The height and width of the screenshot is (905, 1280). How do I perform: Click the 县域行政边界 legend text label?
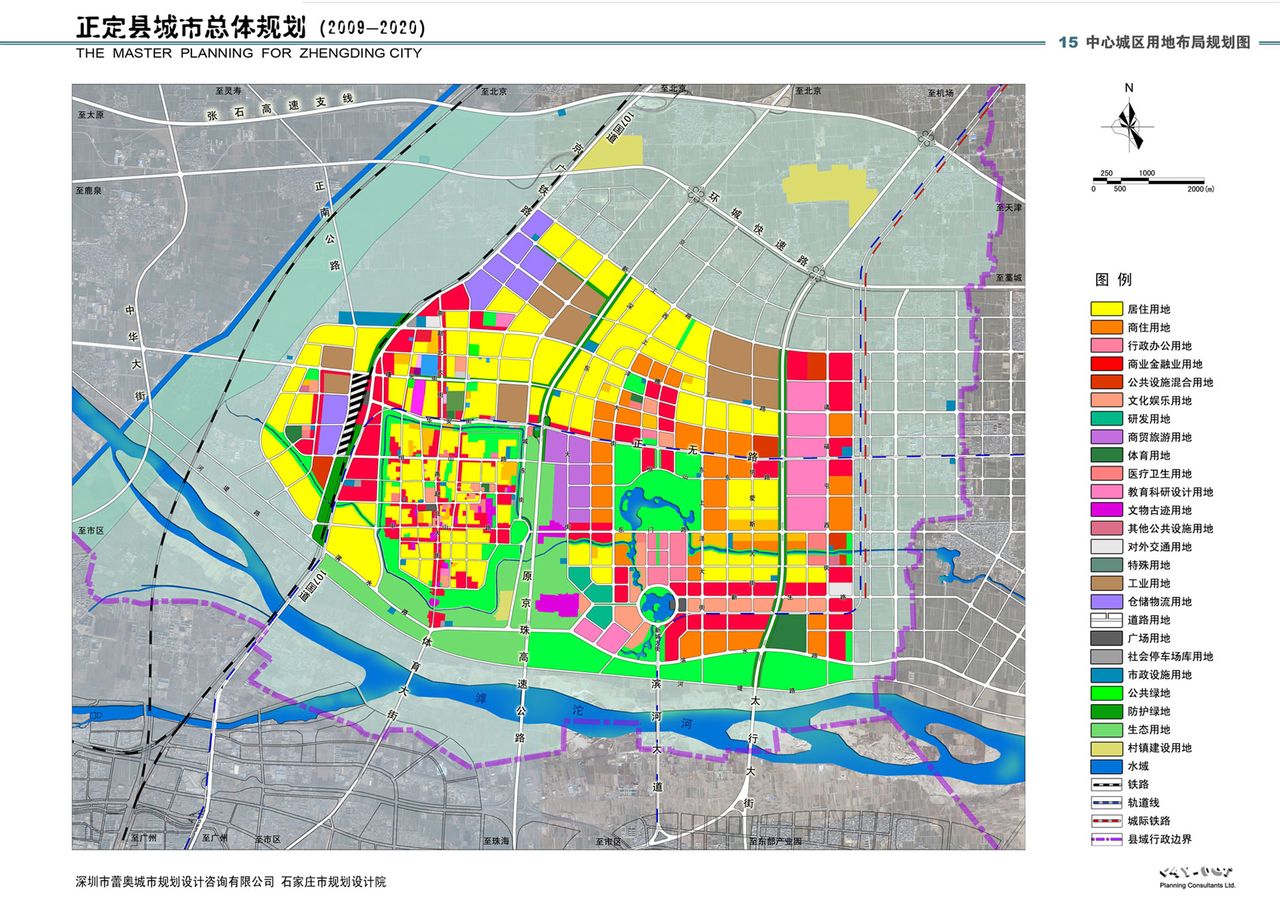(x=1160, y=840)
